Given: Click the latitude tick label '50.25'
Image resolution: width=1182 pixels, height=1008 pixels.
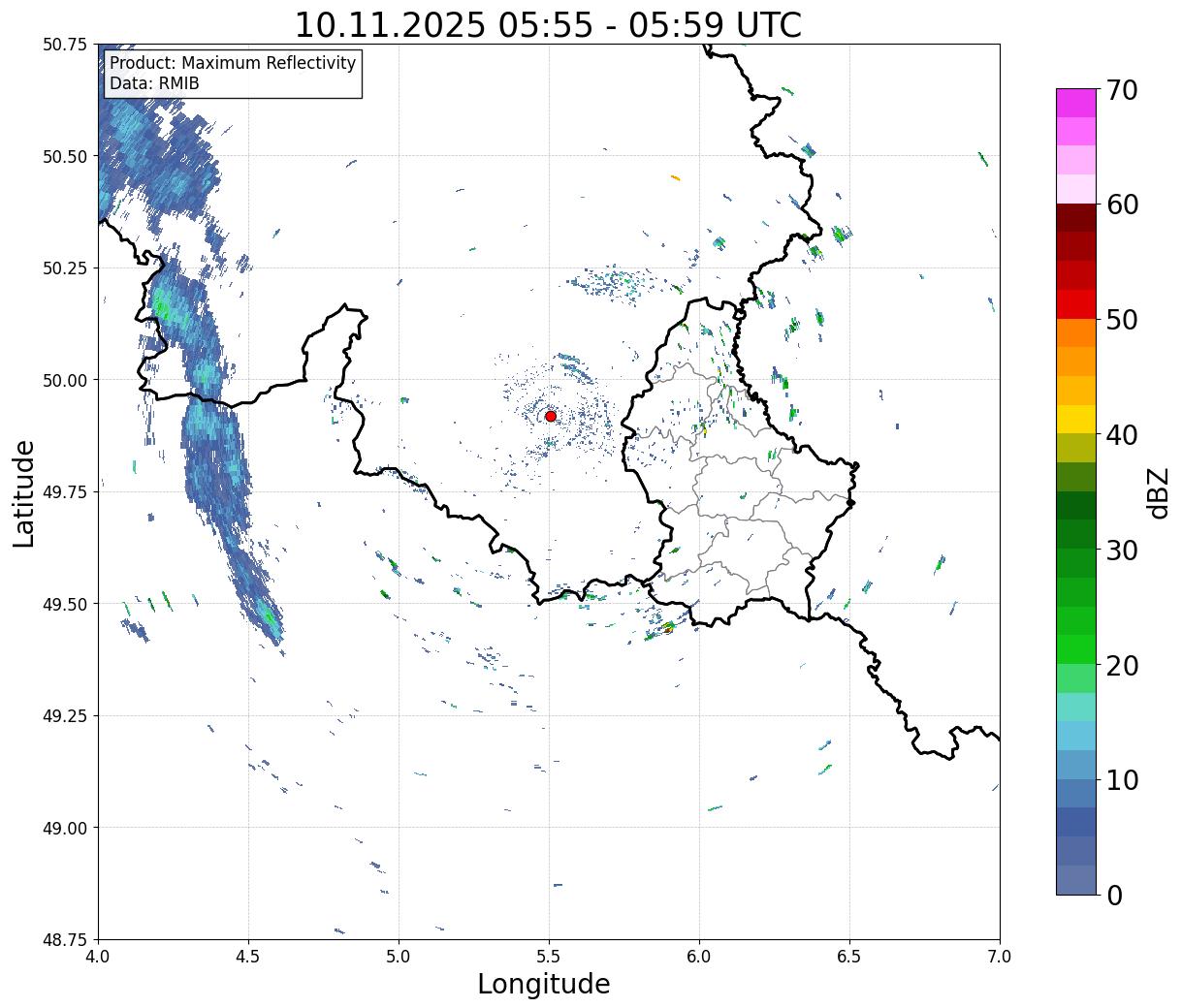Looking at the screenshot, I should [x=64, y=268].
